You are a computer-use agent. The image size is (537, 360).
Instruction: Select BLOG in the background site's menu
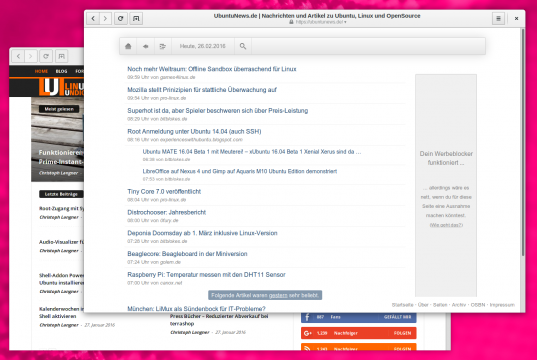pos(62,71)
